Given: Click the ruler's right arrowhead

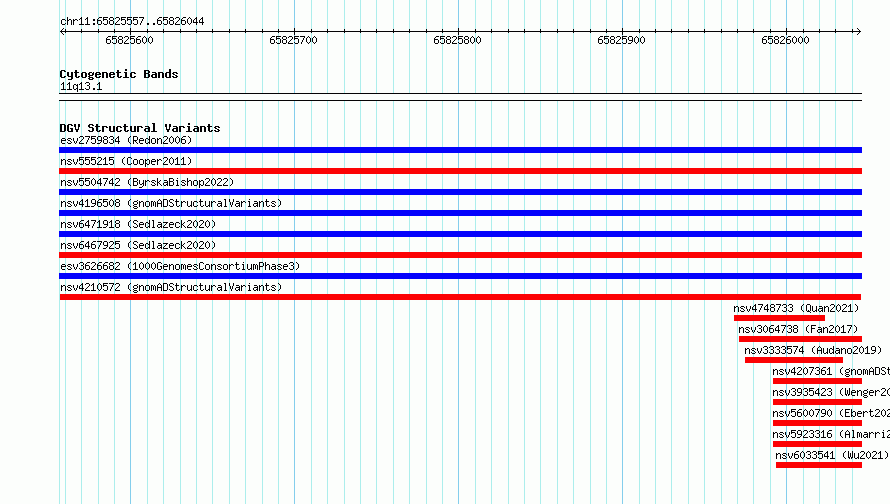Looking at the screenshot, I should (x=858, y=31).
